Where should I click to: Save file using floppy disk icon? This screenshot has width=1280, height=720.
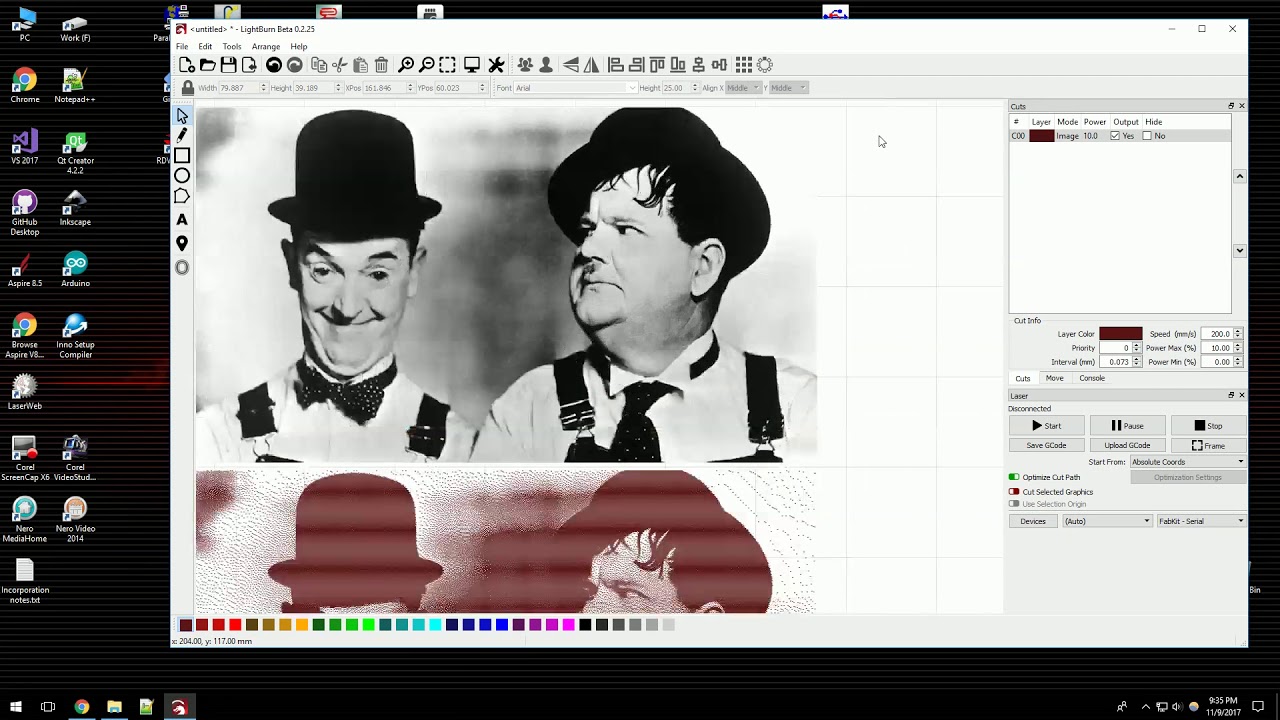(228, 65)
